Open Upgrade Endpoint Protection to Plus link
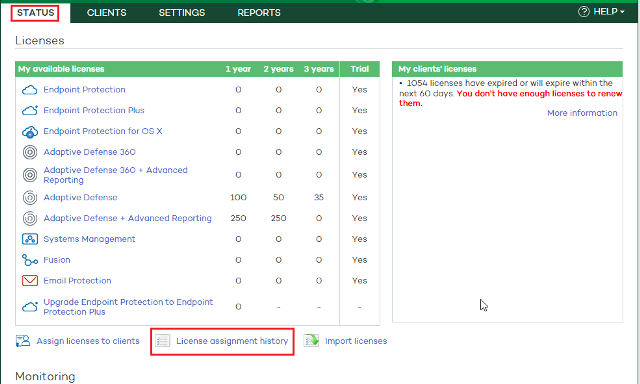Image resolution: width=640 pixels, height=384 pixels. tap(128, 307)
